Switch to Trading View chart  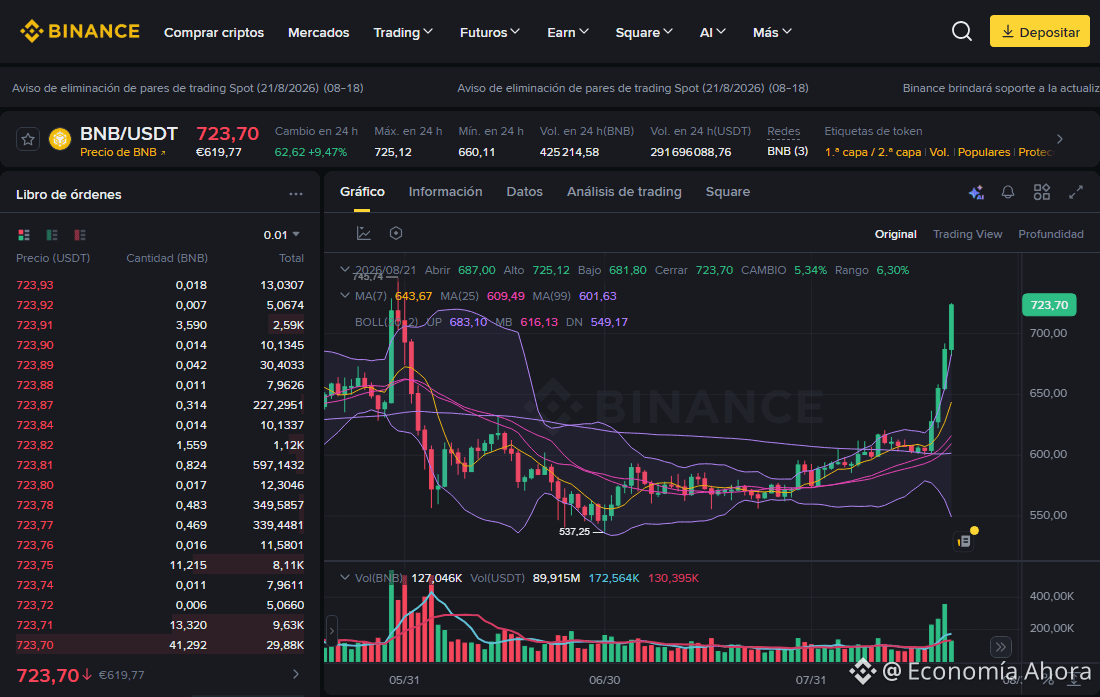point(967,234)
